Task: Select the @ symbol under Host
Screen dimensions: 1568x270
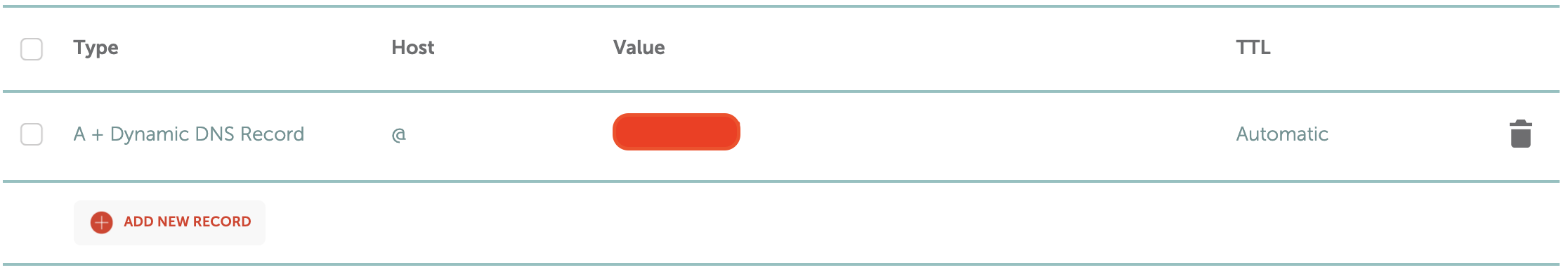Action: 398,134
